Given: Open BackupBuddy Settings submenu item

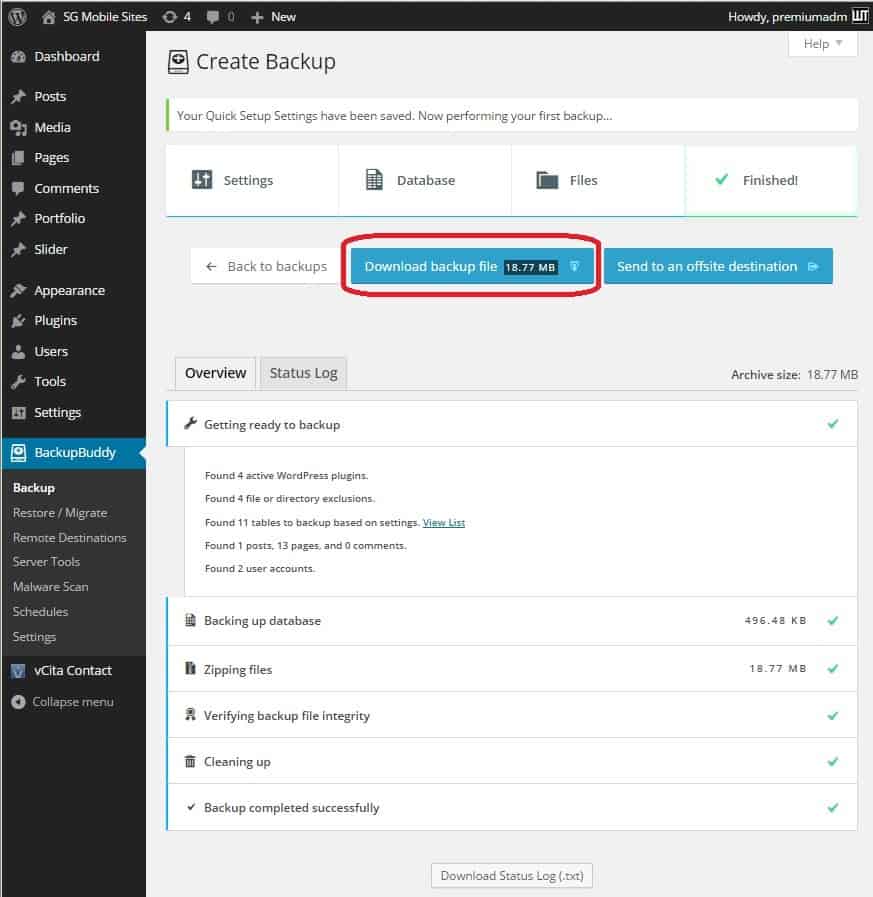Looking at the screenshot, I should [x=34, y=637].
